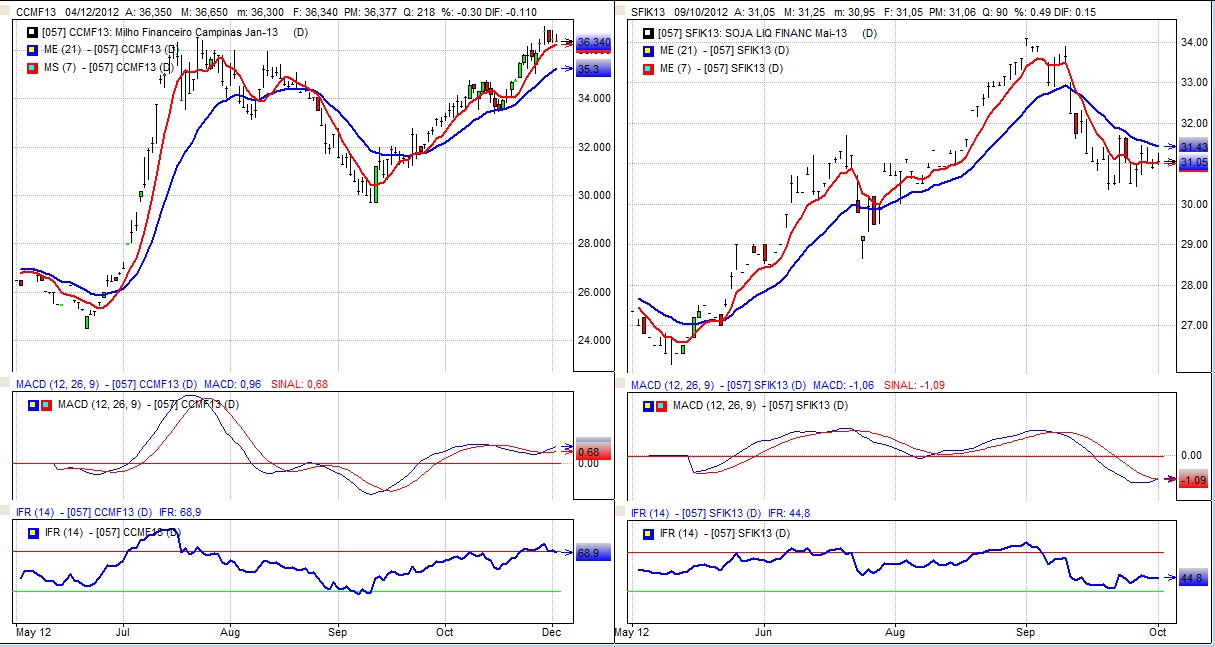Viewport: 1215px width, 647px height.
Task: Click the 44.8 IFR value marker on SFIK13
Action: coord(1192,578)
